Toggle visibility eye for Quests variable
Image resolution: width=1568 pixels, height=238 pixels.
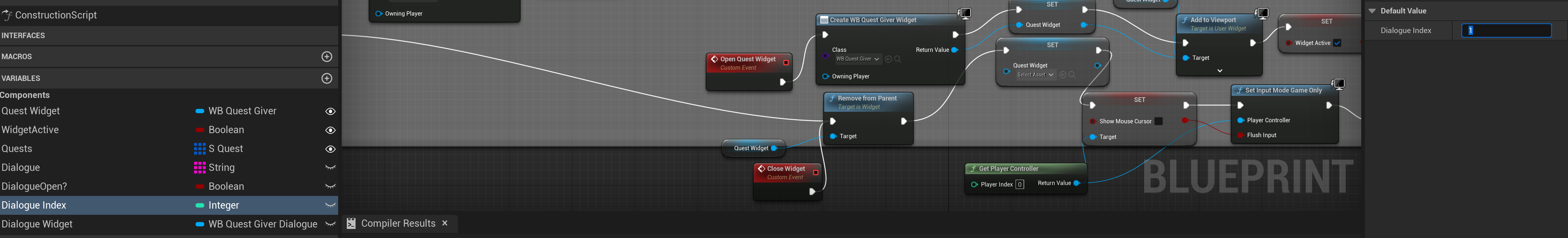coord(331,149)
